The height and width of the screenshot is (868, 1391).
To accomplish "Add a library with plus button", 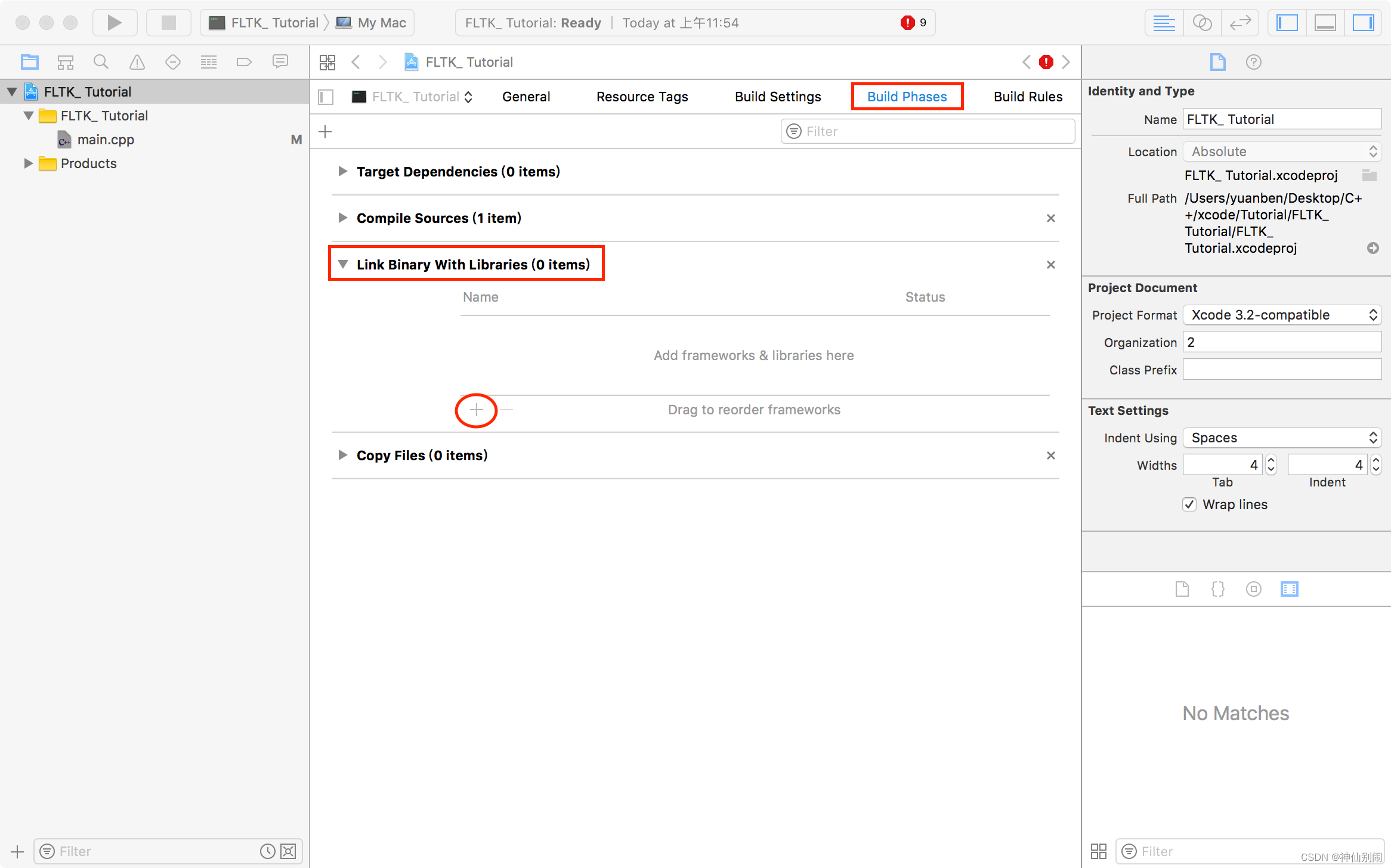I will 477,410.
